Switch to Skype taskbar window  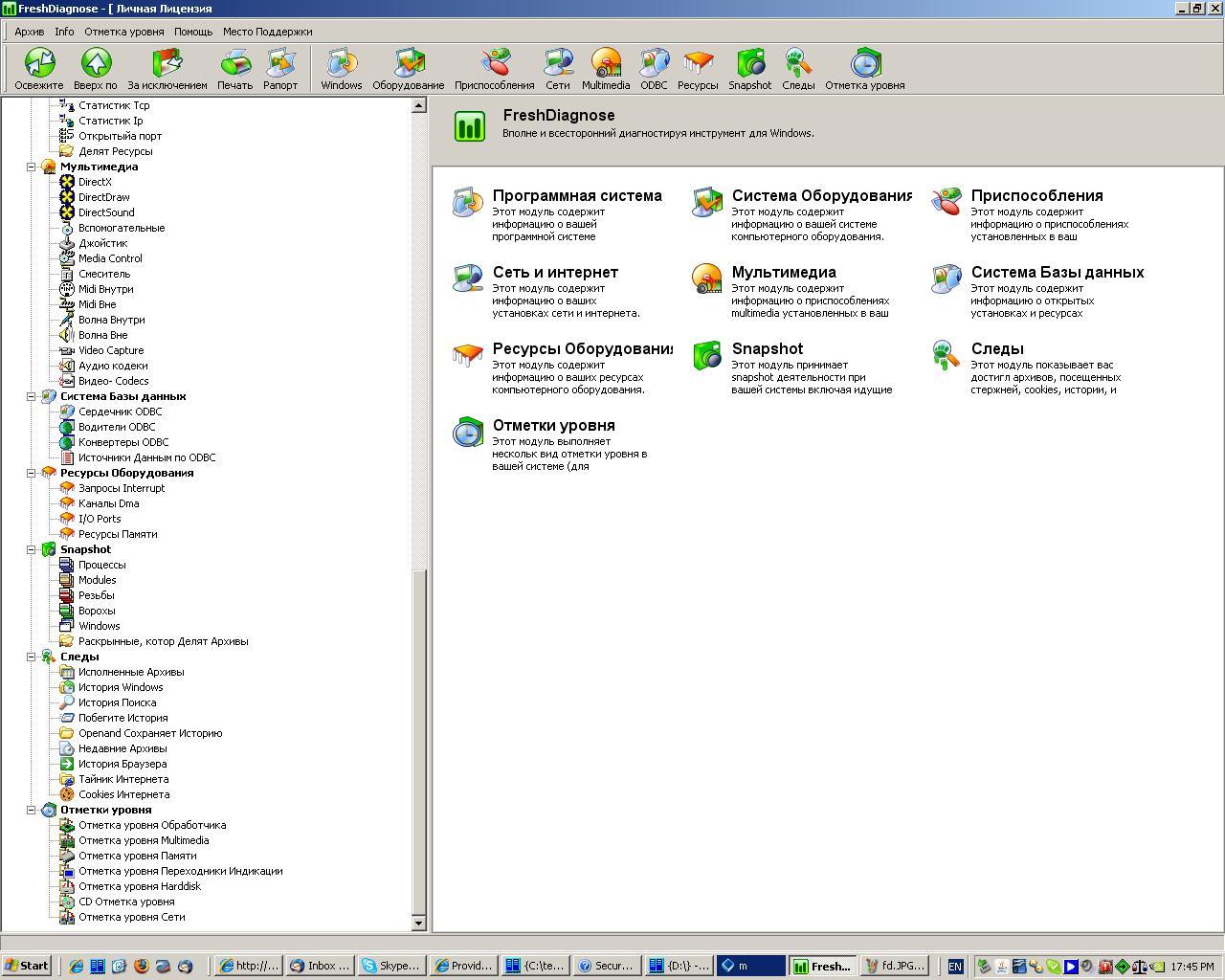391,966
